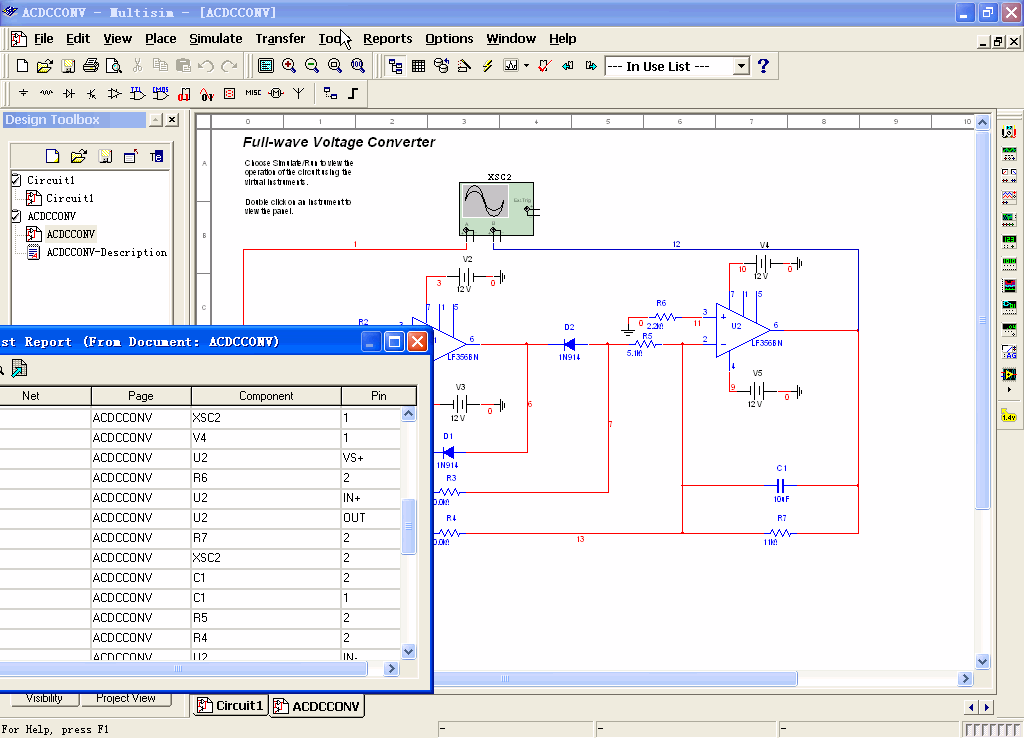Switch to the ACDCCONV document tab
The height and width of the screenshot is (738, 1024).
click(x=317, y=706)
